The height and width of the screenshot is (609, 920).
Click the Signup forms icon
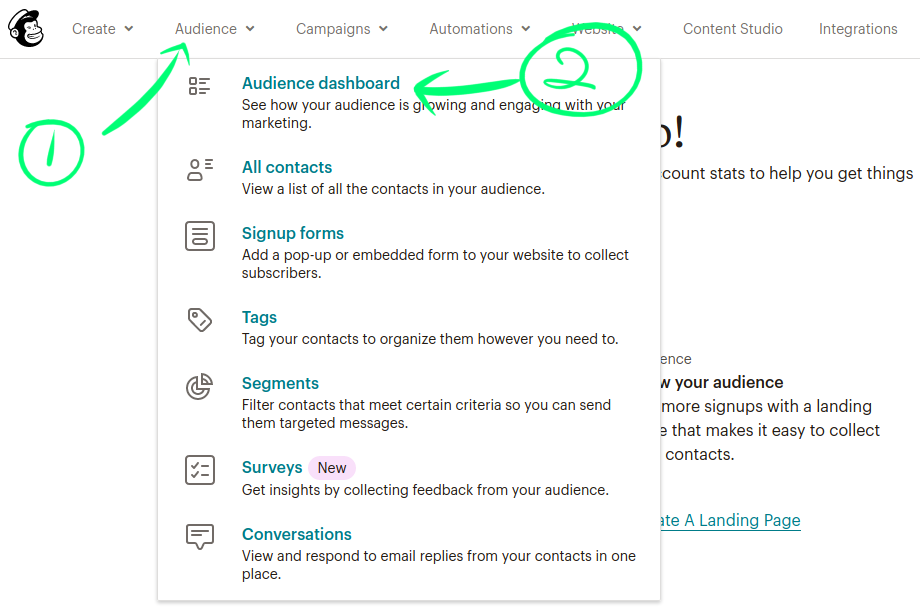[200, 237]
